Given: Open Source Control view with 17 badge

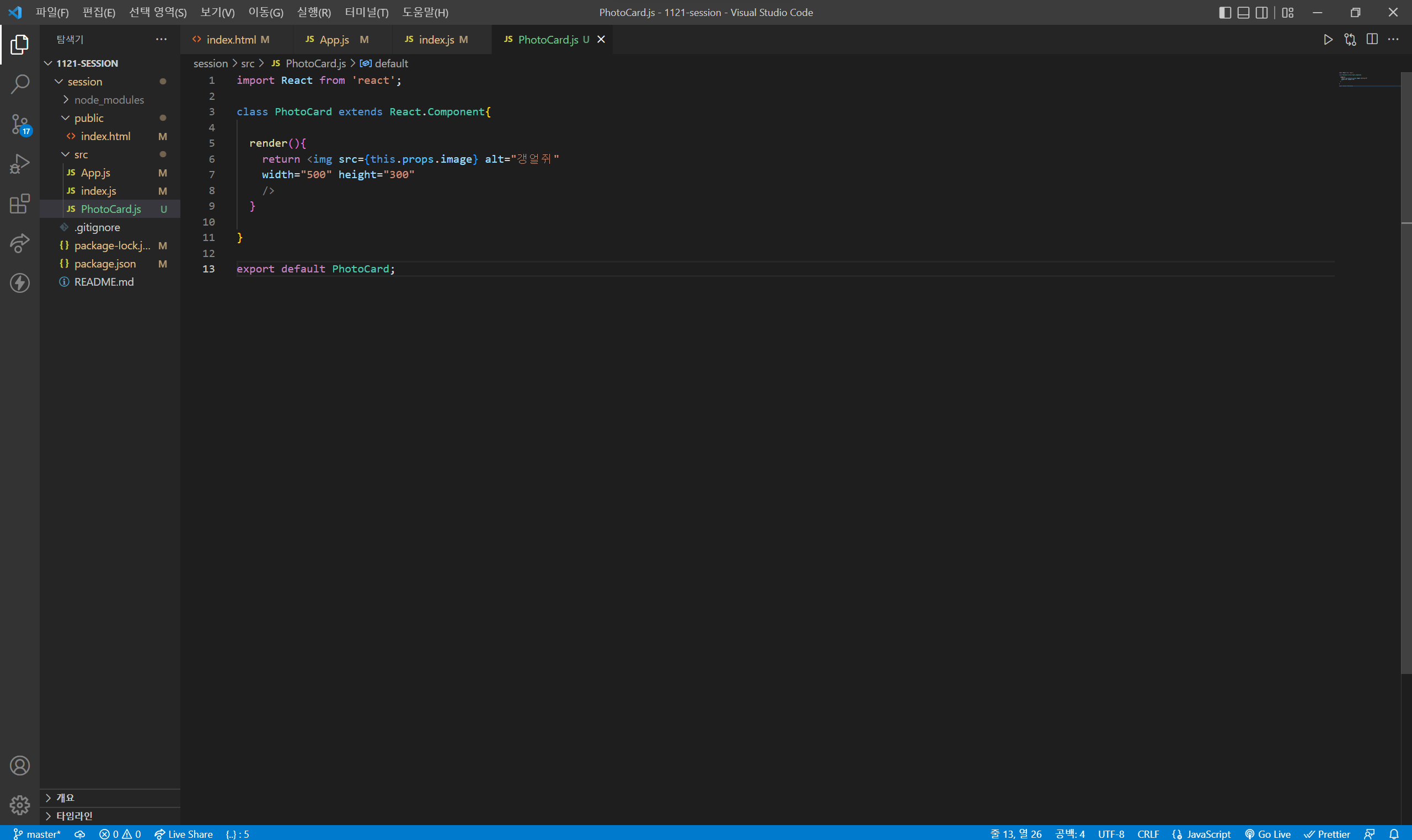Looking at the screenshot, I should (x=20, y=124).
